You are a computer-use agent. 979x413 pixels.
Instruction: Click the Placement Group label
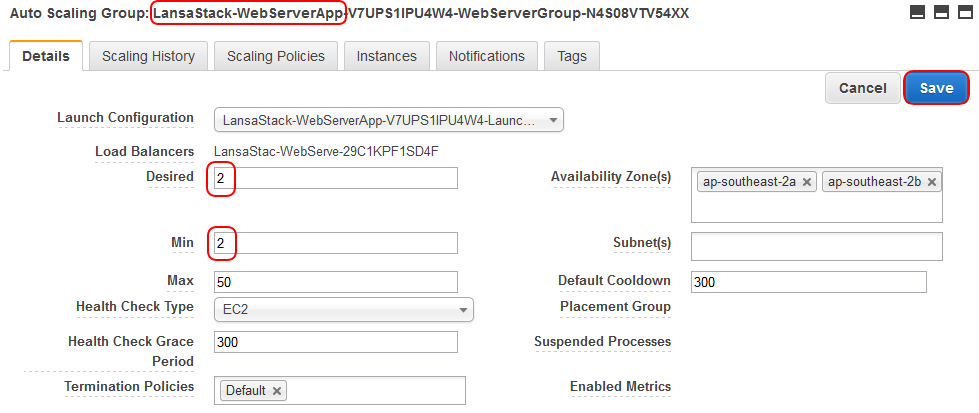(616, 307)
